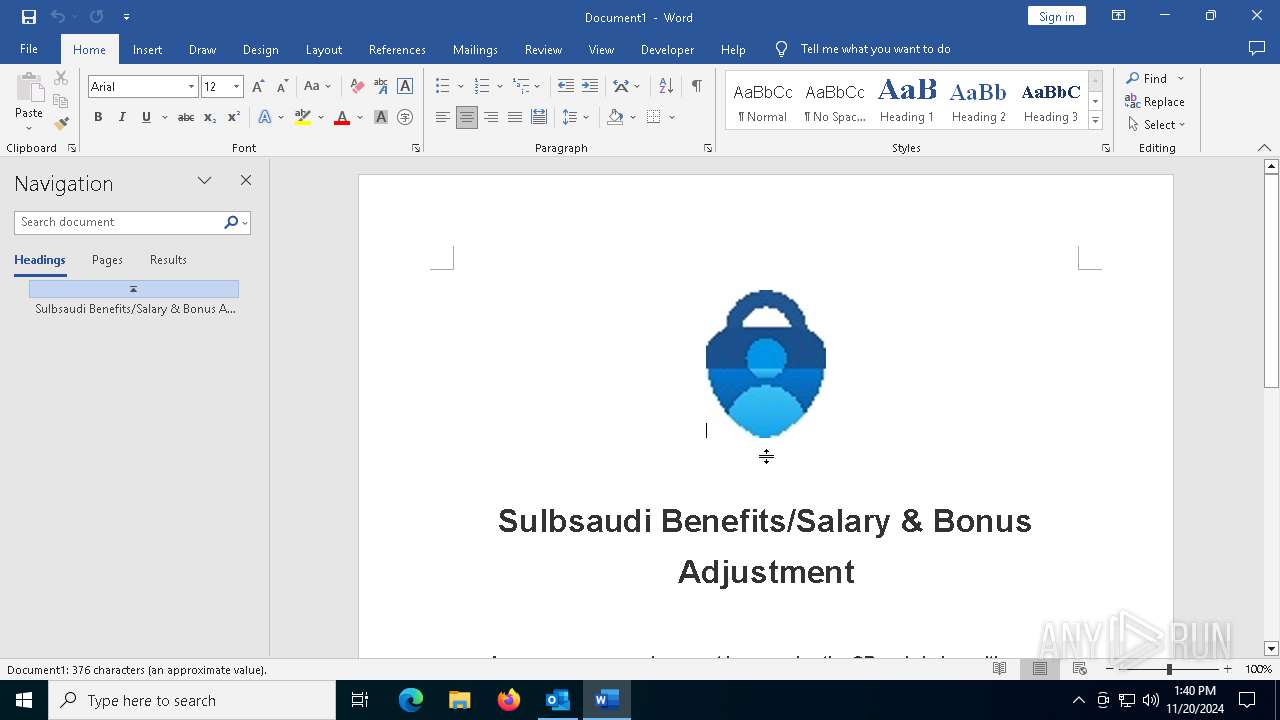
Task: Increase font size
Action: coord(258,87)
